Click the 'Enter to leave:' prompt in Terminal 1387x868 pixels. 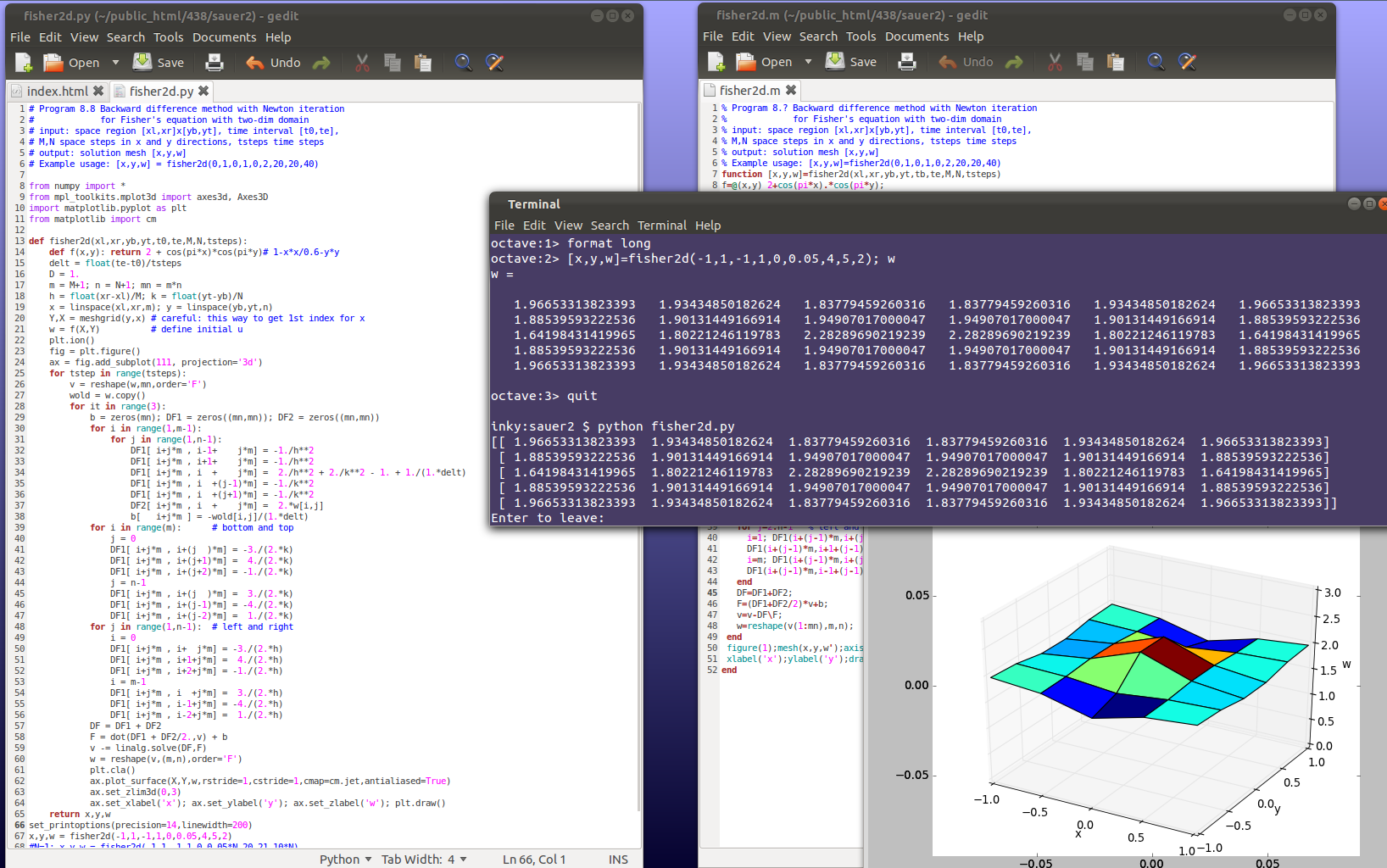tap(548, 518)
